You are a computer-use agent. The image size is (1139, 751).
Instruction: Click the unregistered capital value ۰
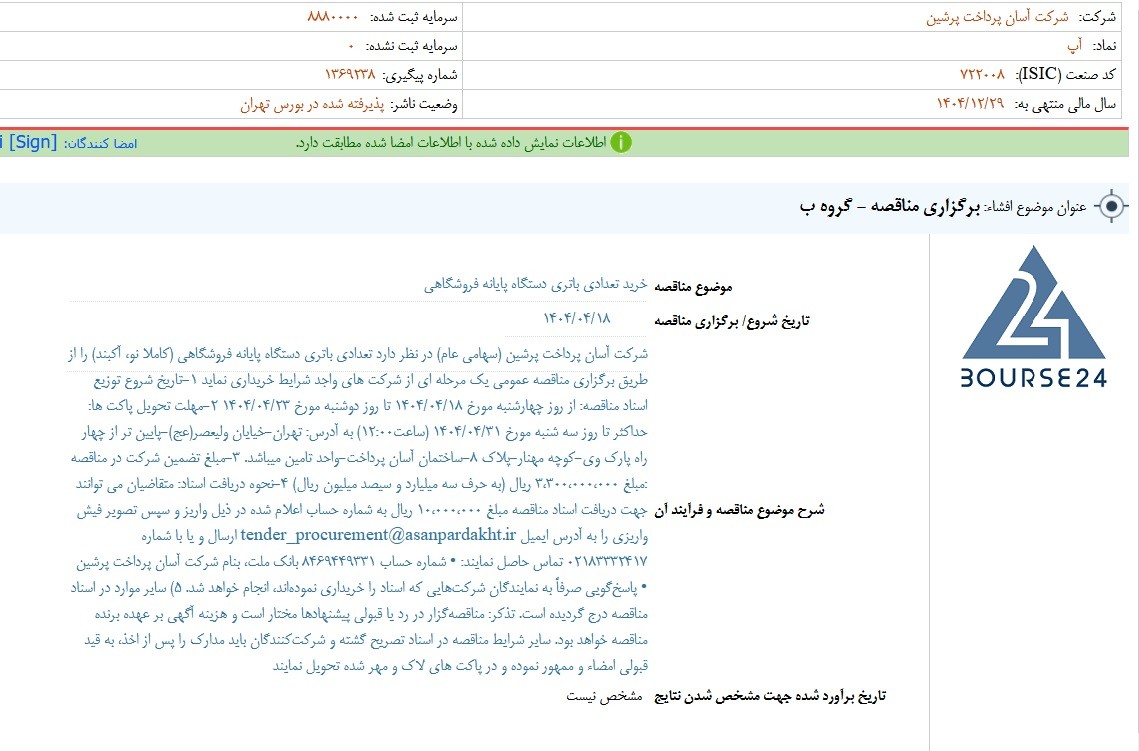point(351,46)
